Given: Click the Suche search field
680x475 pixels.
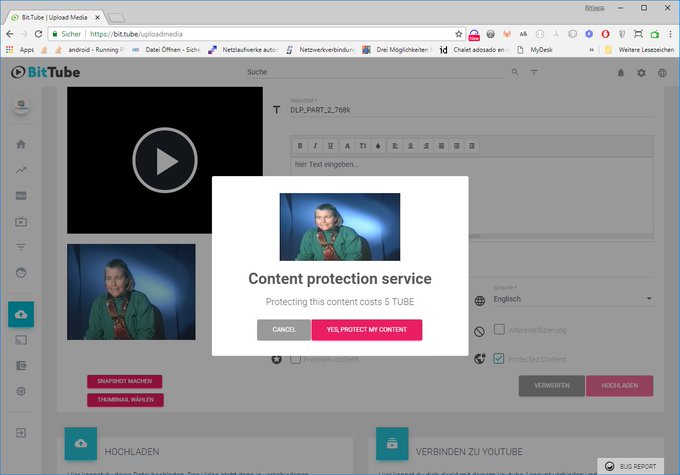Looking at the screenshot, I should [375, 72].
